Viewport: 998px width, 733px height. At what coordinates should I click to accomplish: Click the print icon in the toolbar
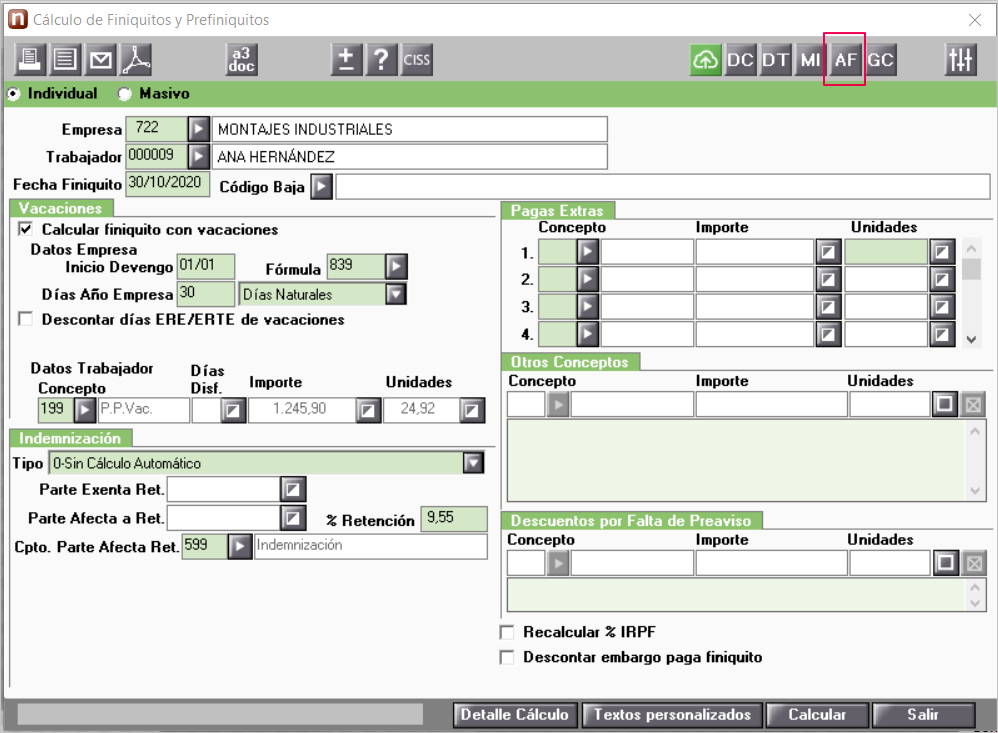[29, 60]
